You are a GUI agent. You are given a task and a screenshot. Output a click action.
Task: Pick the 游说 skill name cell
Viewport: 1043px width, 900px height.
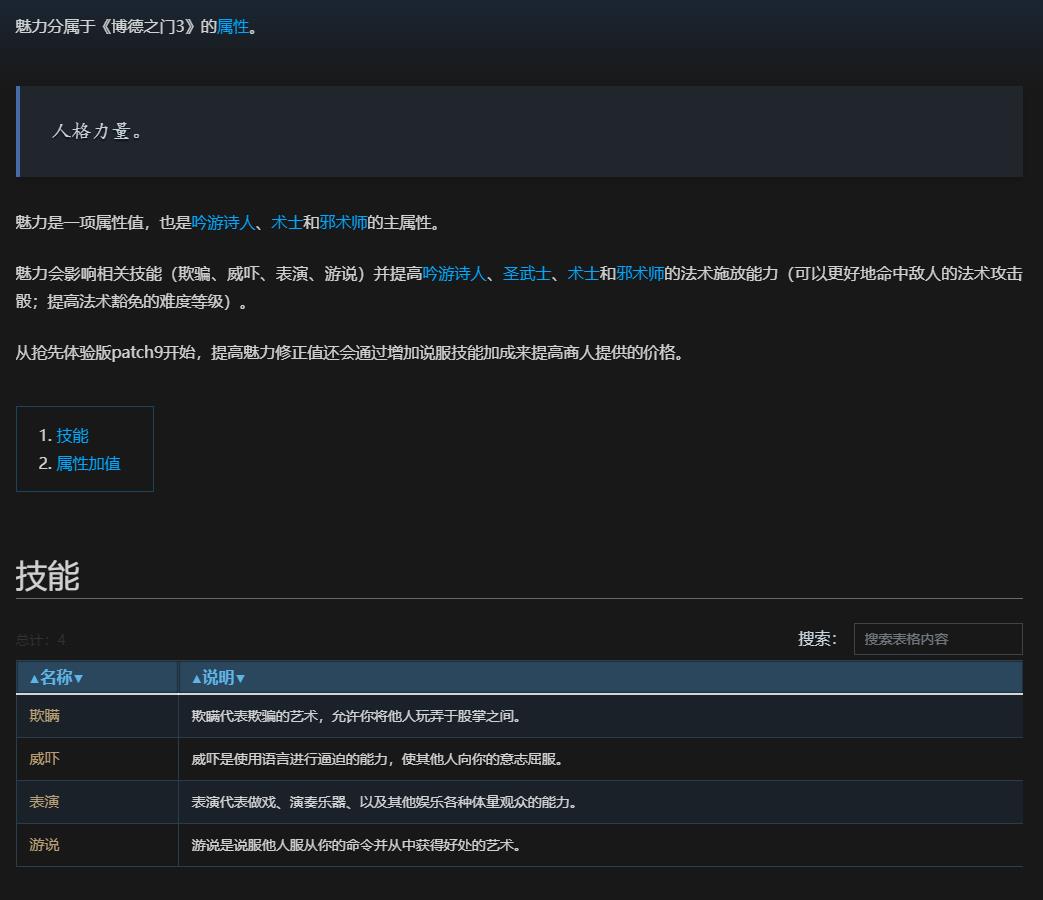(45, 845)
